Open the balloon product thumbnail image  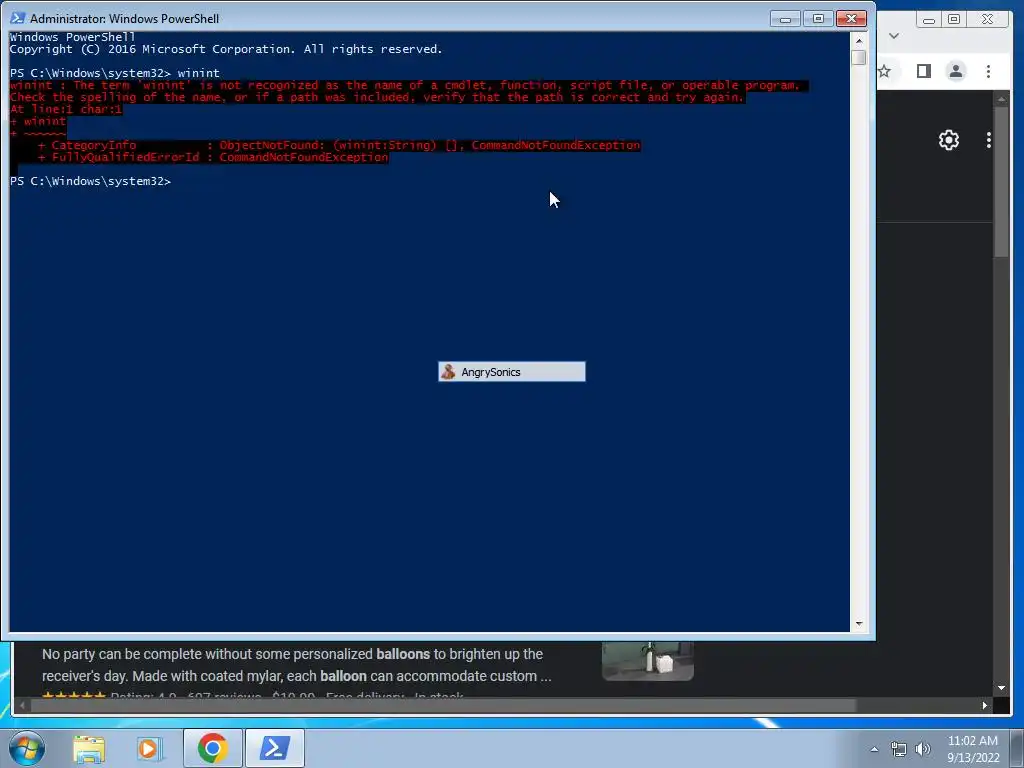(x=648, y=660)
